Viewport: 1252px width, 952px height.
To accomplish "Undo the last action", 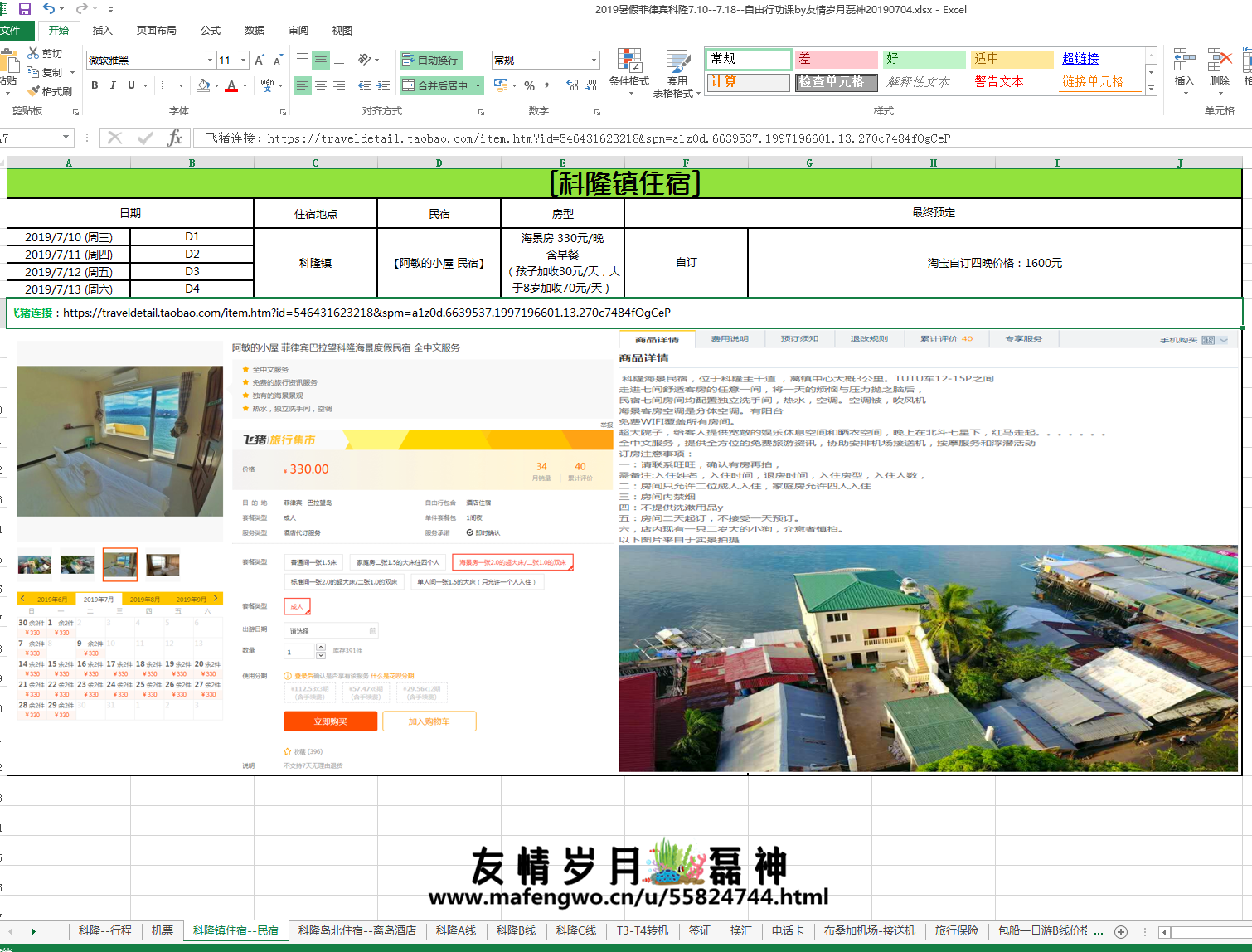I will [49, 9].
